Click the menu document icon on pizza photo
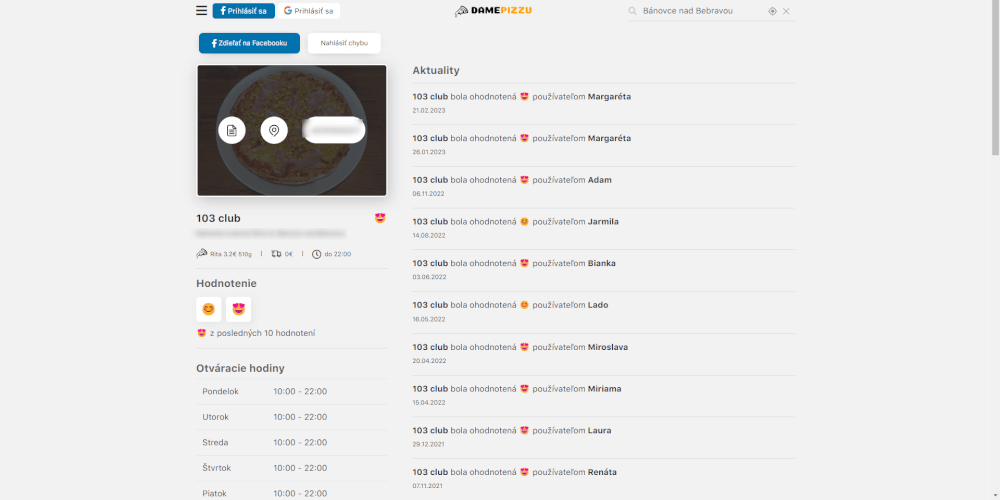The width and height of the screenshot is (1000, 500). (x=232, y=130)
